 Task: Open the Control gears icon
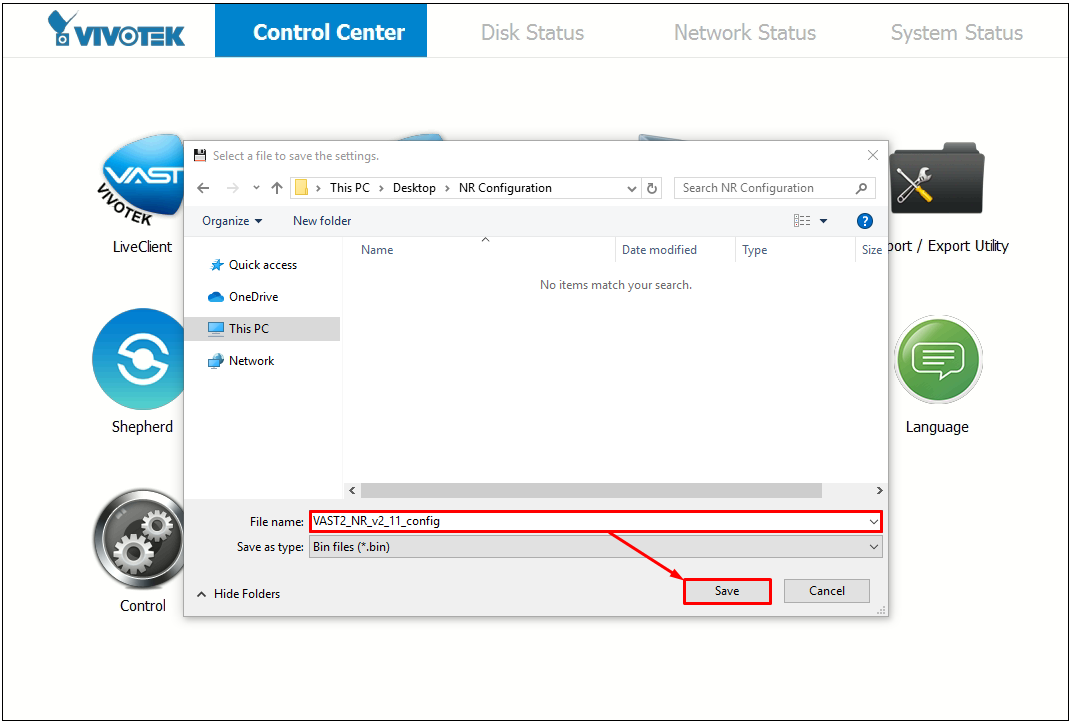[139, 540]
